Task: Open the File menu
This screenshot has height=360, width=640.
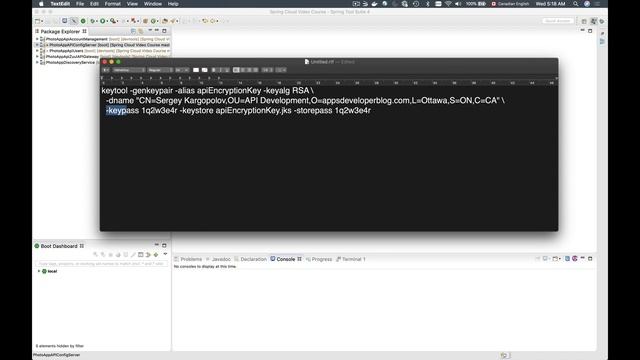Action: (x=80, y=4)
